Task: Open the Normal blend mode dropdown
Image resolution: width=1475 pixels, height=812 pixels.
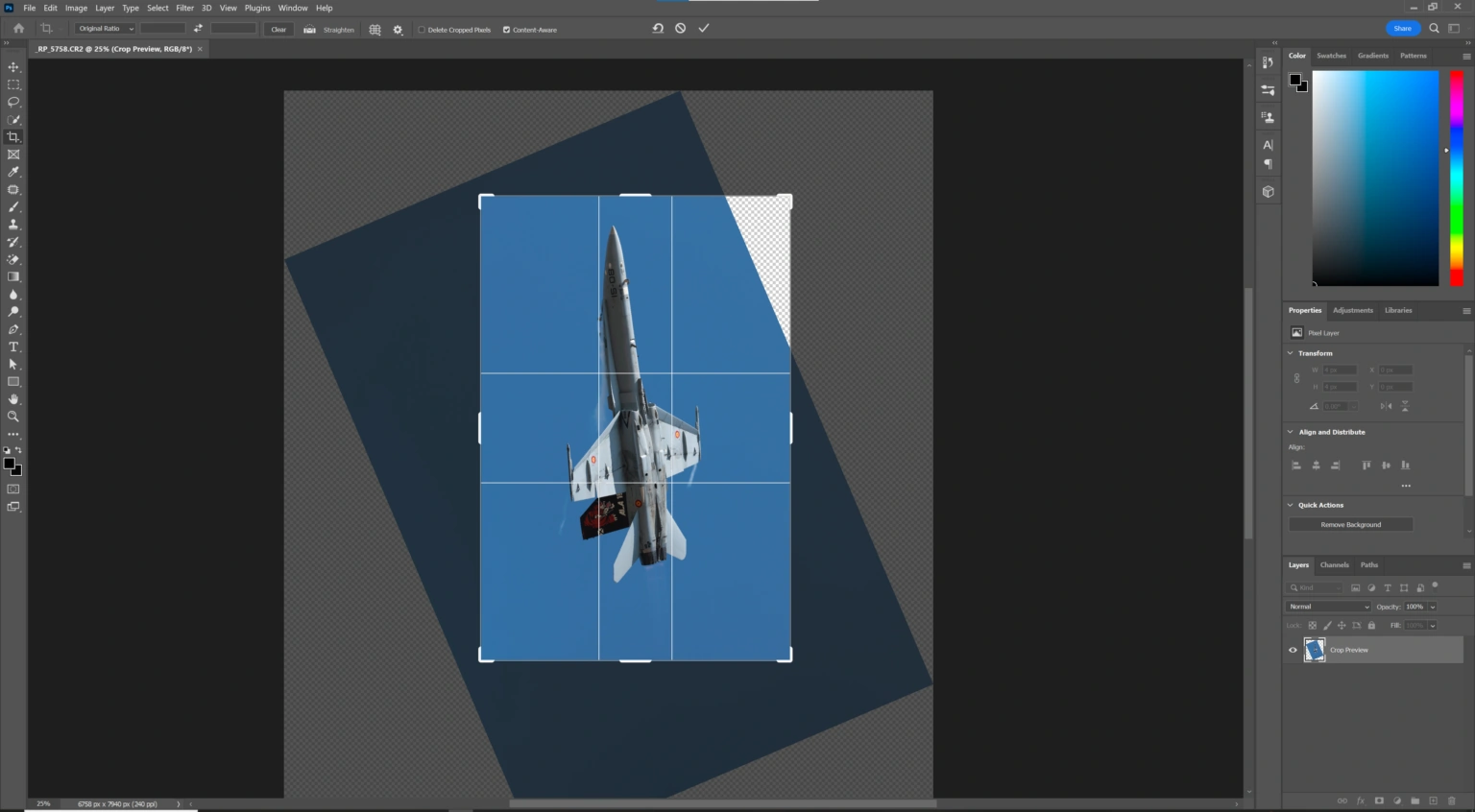Action: 1328,607
